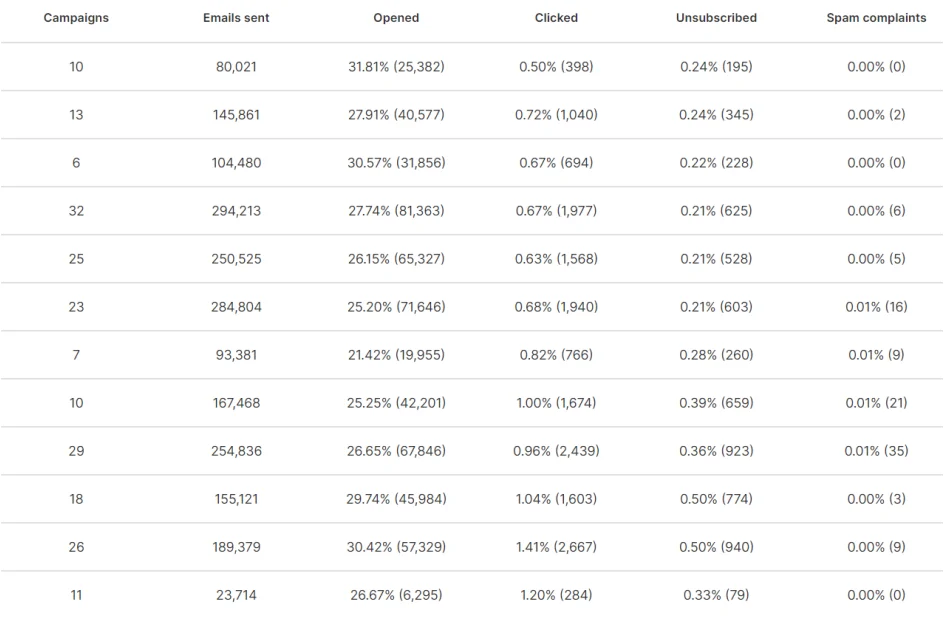This screenshot has width=950, height=620.
Task: Select the Unsubscribed column header
Action: tap(716, 18)
